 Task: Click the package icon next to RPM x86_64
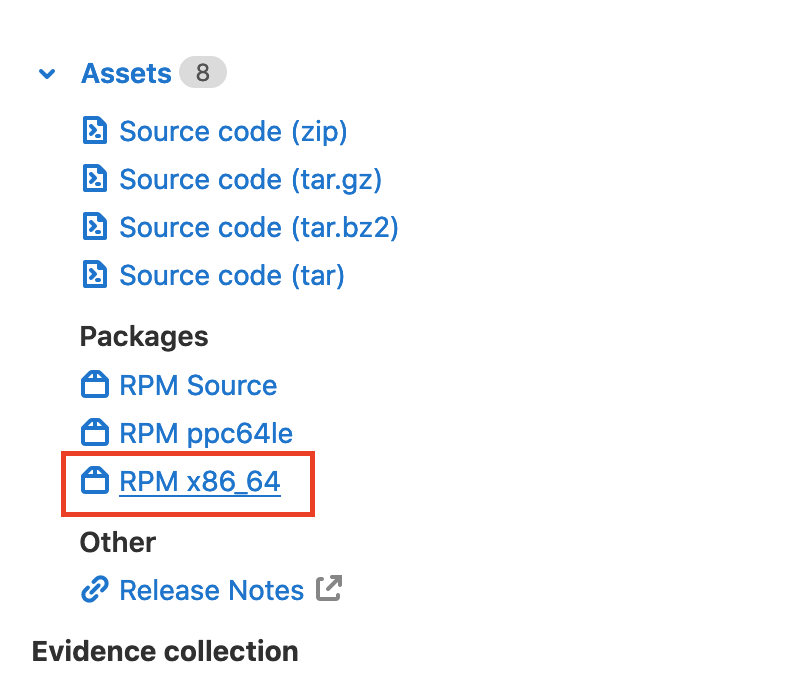click(94, 482)
